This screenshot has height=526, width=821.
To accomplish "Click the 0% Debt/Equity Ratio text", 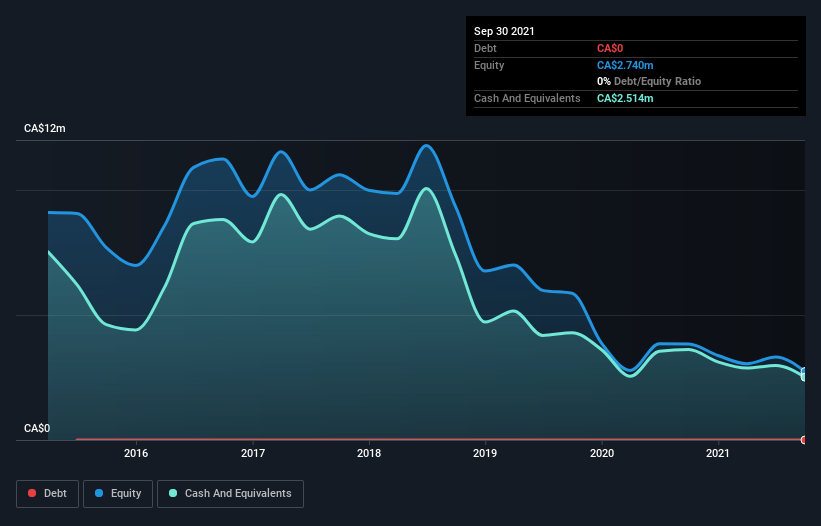I will tap(649, 81).
